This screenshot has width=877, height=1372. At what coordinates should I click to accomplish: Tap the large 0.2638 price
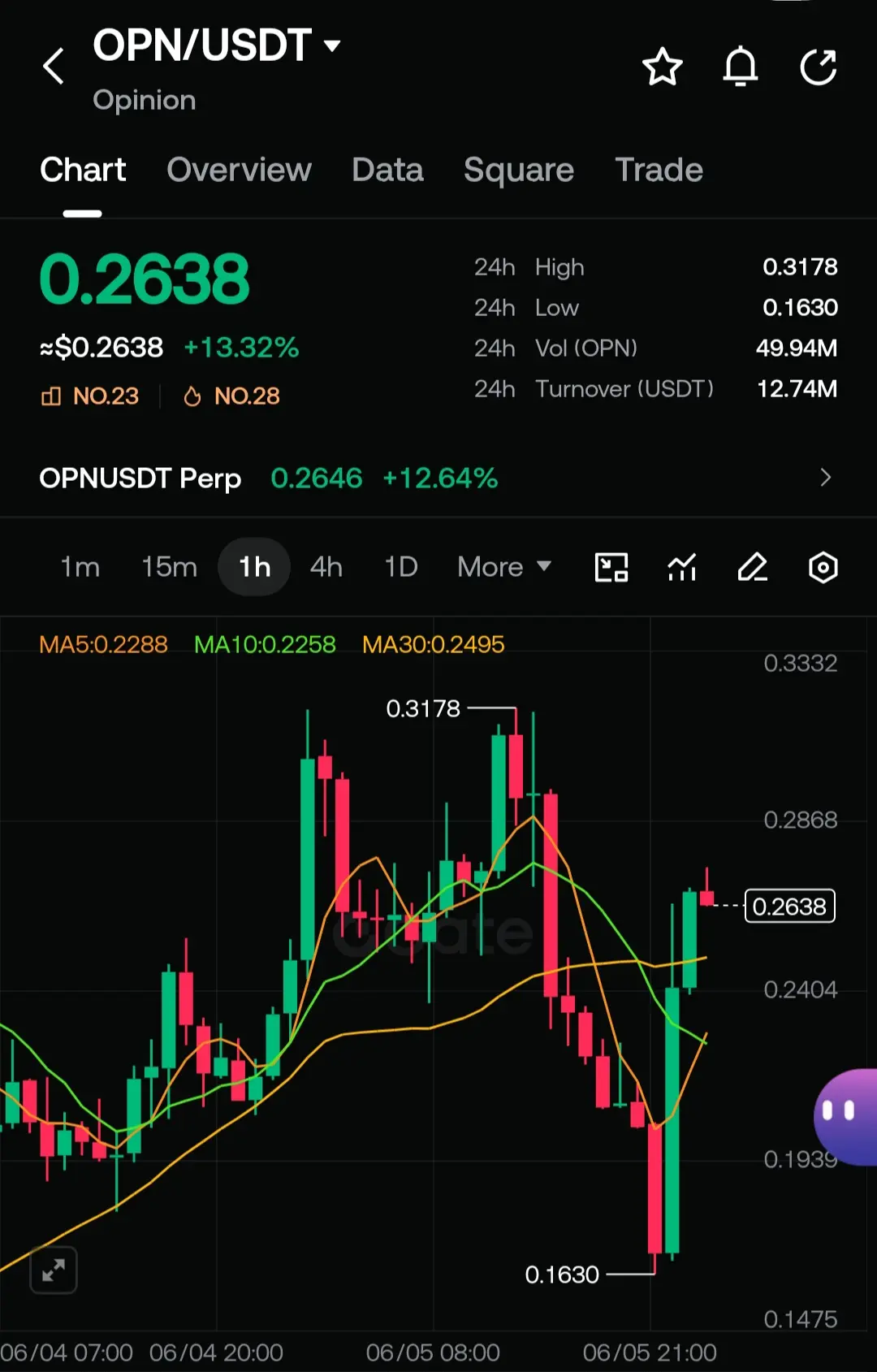click(145, 279)
